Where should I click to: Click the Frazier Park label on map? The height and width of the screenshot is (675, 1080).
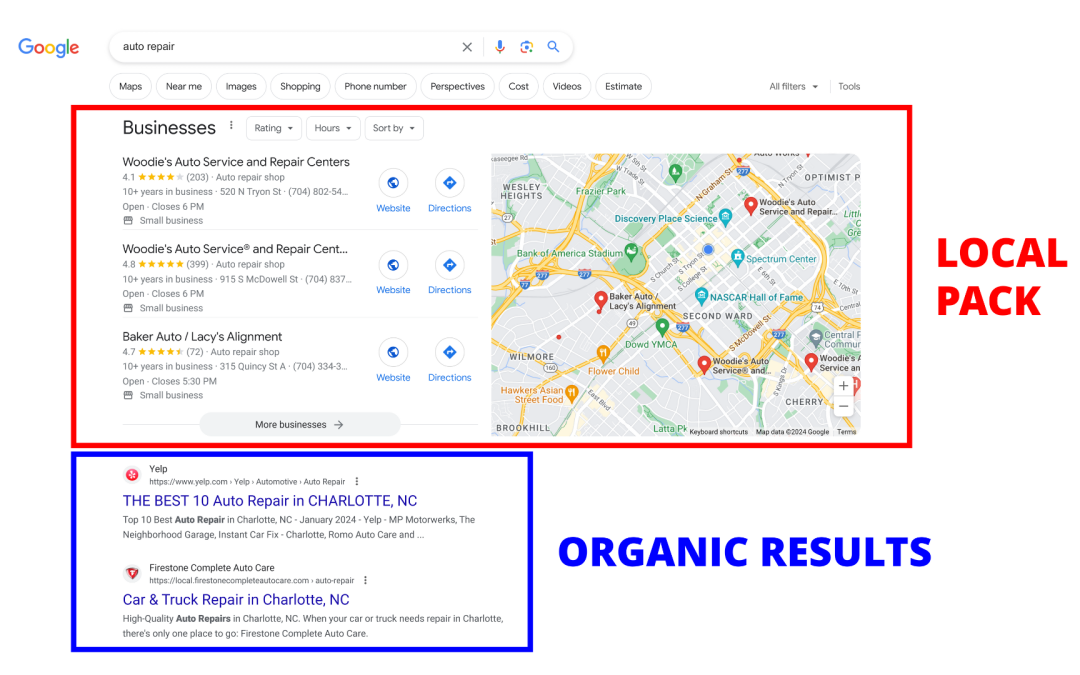click(601, 191)
